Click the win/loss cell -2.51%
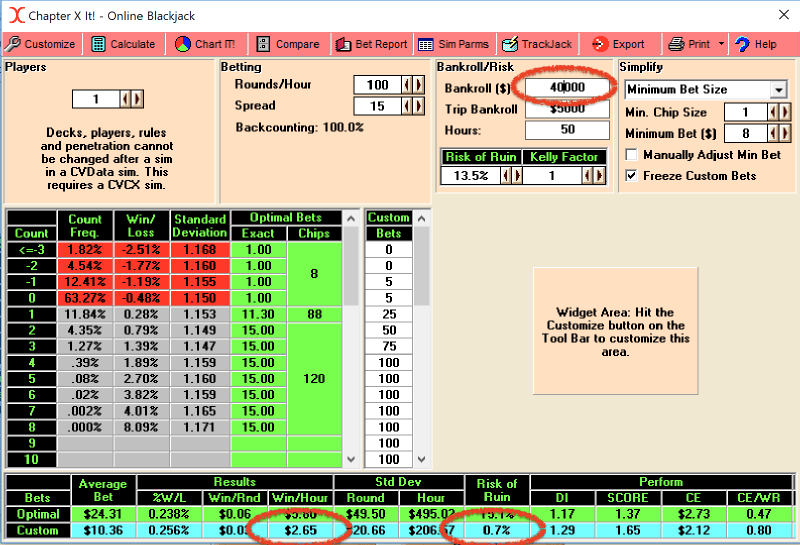Screen dimensions: 800x545 (x=141, y=250)
